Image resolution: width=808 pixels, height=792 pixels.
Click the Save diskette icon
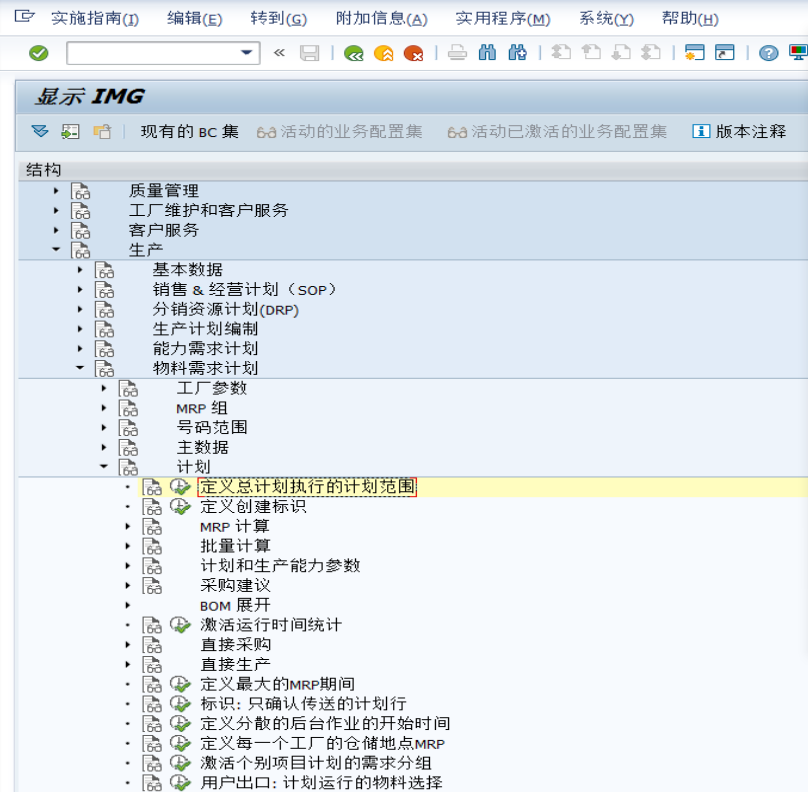[x=309, y=53]
